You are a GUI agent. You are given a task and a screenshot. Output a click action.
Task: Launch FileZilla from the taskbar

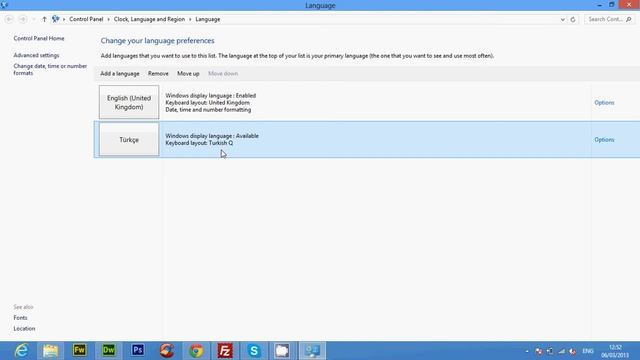click(225, 351)
